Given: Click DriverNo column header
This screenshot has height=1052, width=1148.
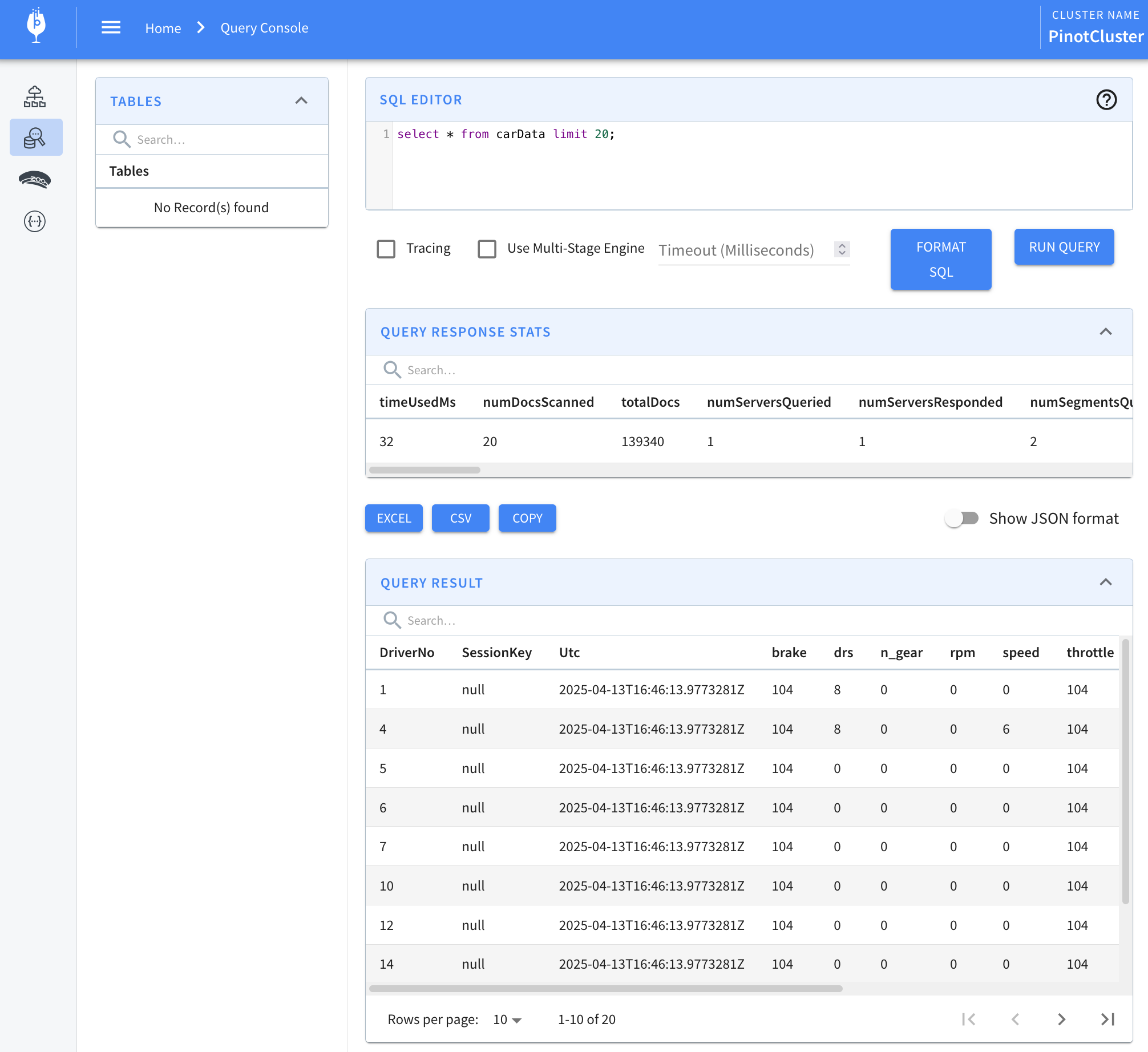Looking at the screenshot, I should coord(407,653).
